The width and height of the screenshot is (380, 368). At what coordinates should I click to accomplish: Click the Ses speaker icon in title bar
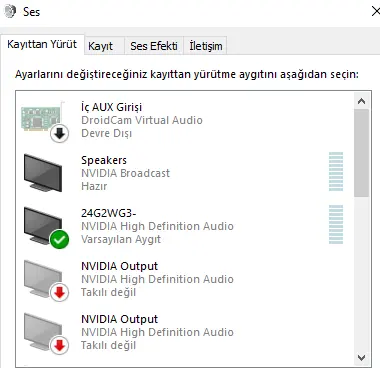click(x=10, y=11)
